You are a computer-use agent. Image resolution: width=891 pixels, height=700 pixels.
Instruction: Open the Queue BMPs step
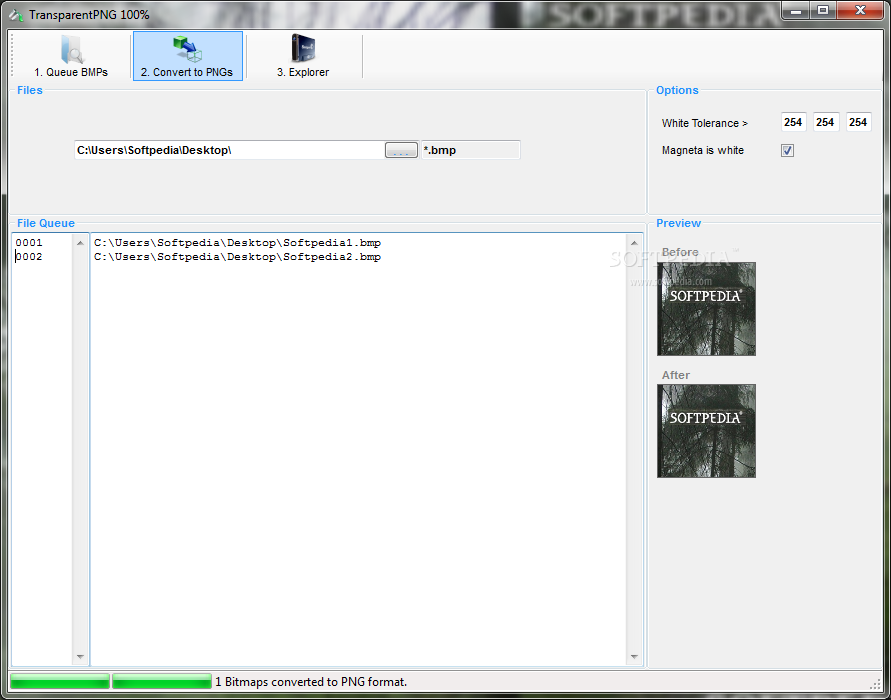pyautogui.click(x=71, y=56)
